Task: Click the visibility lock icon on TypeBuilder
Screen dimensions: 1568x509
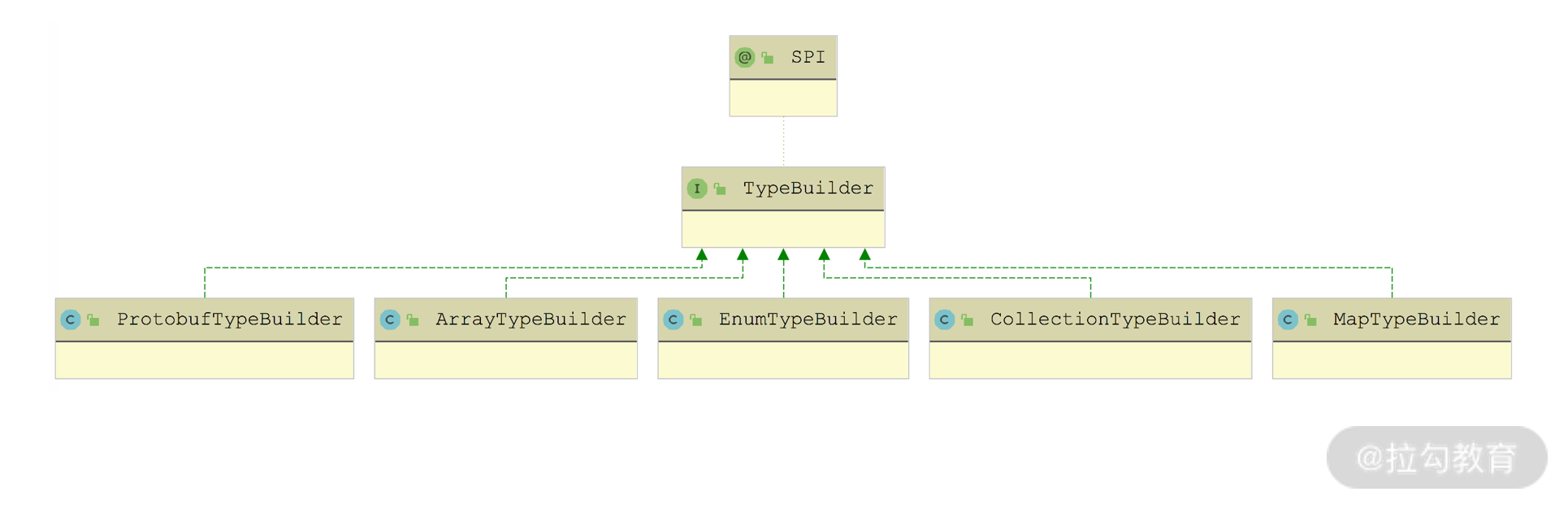Action: 720,189
